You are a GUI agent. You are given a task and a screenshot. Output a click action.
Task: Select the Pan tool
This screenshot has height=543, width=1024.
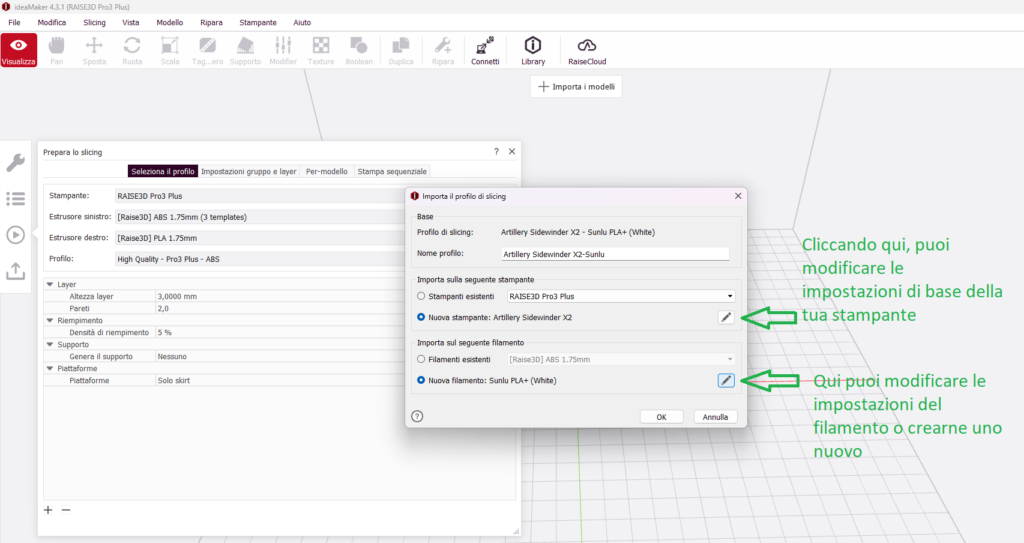(x=57, y=50)
